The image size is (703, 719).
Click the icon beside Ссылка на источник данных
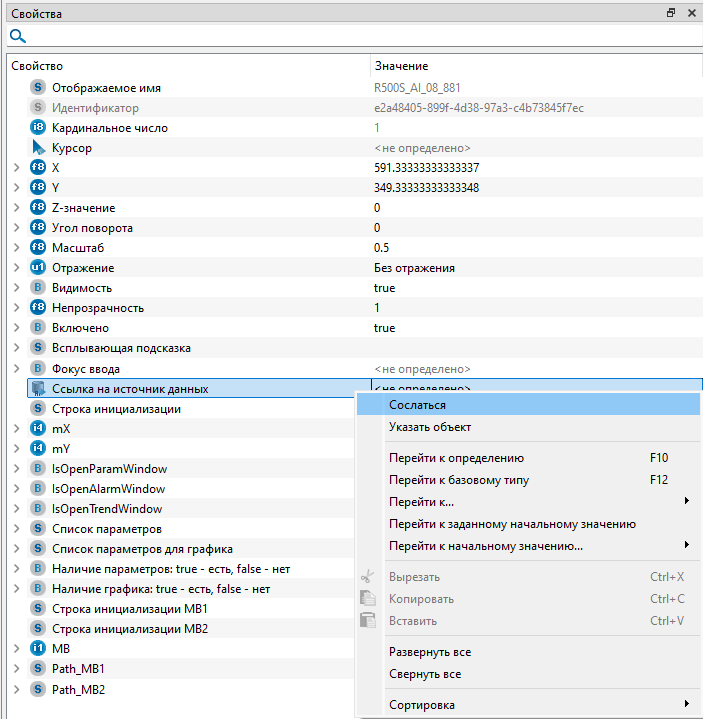coord(39,388)
